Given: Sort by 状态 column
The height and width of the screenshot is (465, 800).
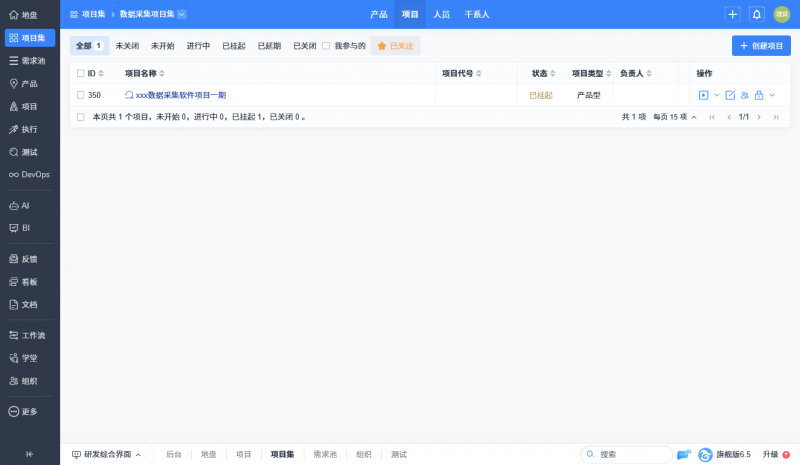Looking at the screenshot, I should click(x=544, y=74).
